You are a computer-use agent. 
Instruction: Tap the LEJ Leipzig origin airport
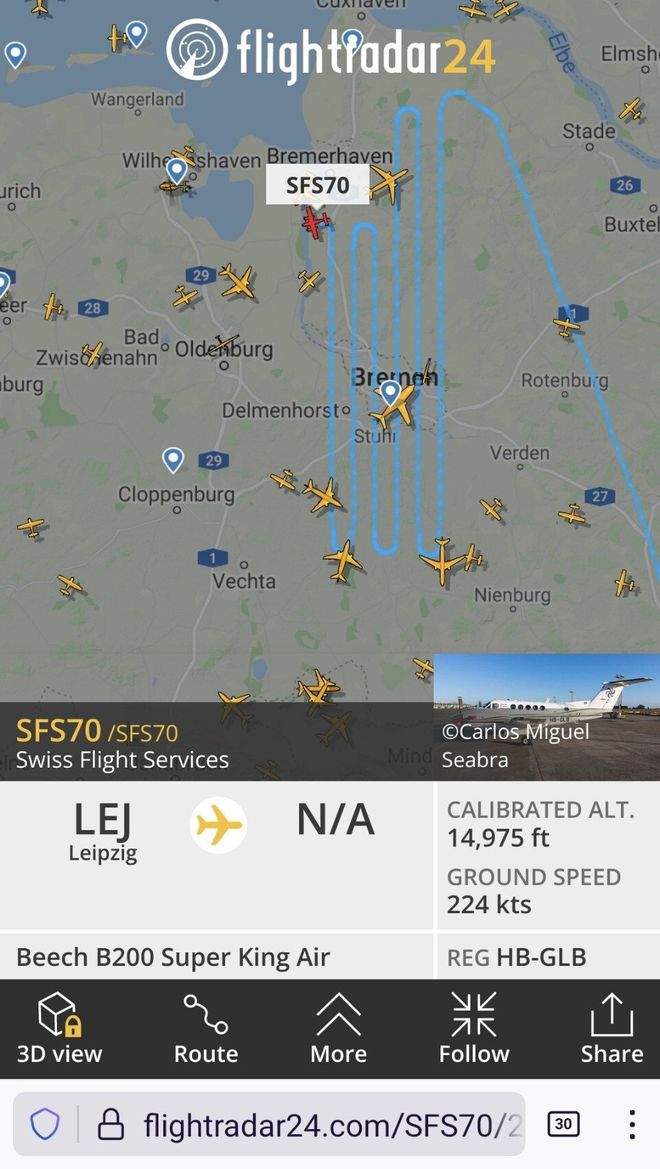click(103, 831)
